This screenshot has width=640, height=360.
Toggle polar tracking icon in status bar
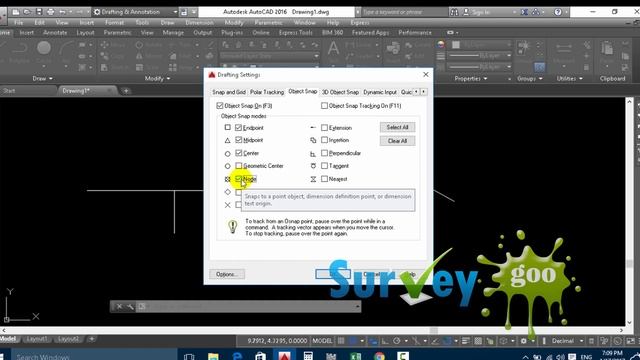click(x=397, y=341)
